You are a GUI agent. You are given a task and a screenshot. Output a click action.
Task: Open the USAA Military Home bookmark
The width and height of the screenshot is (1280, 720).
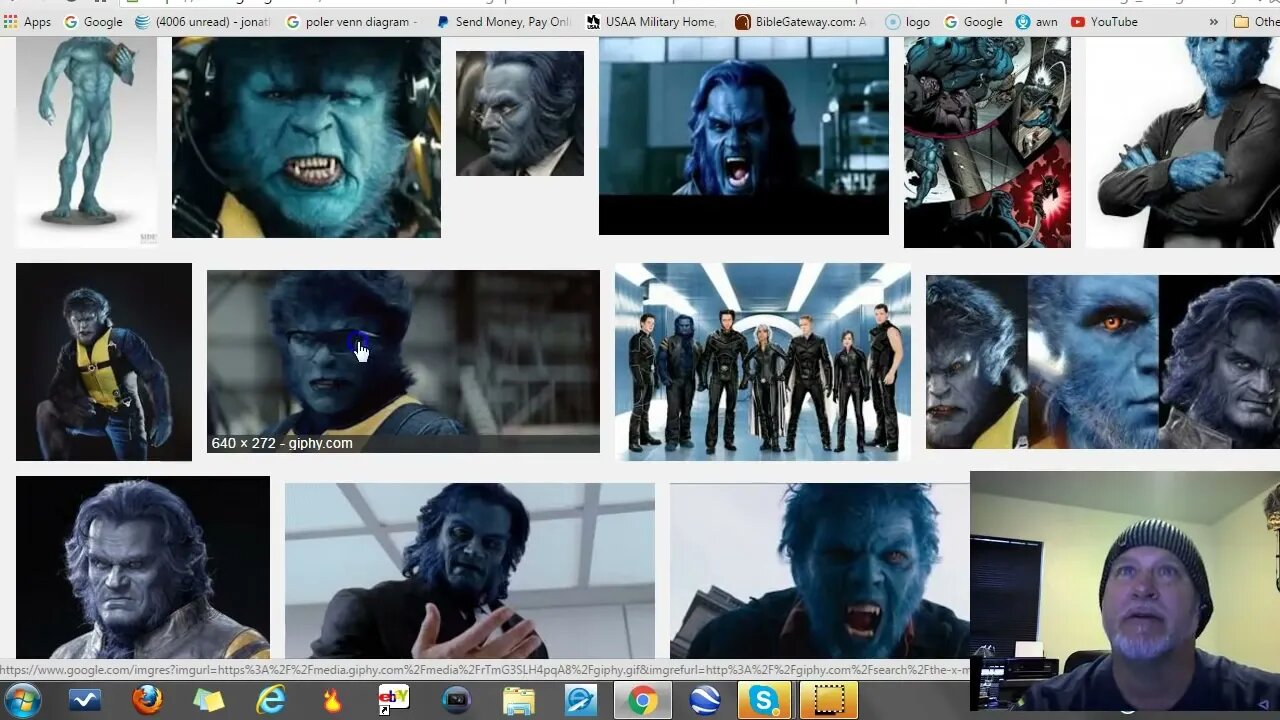click(x=651, y=21)
